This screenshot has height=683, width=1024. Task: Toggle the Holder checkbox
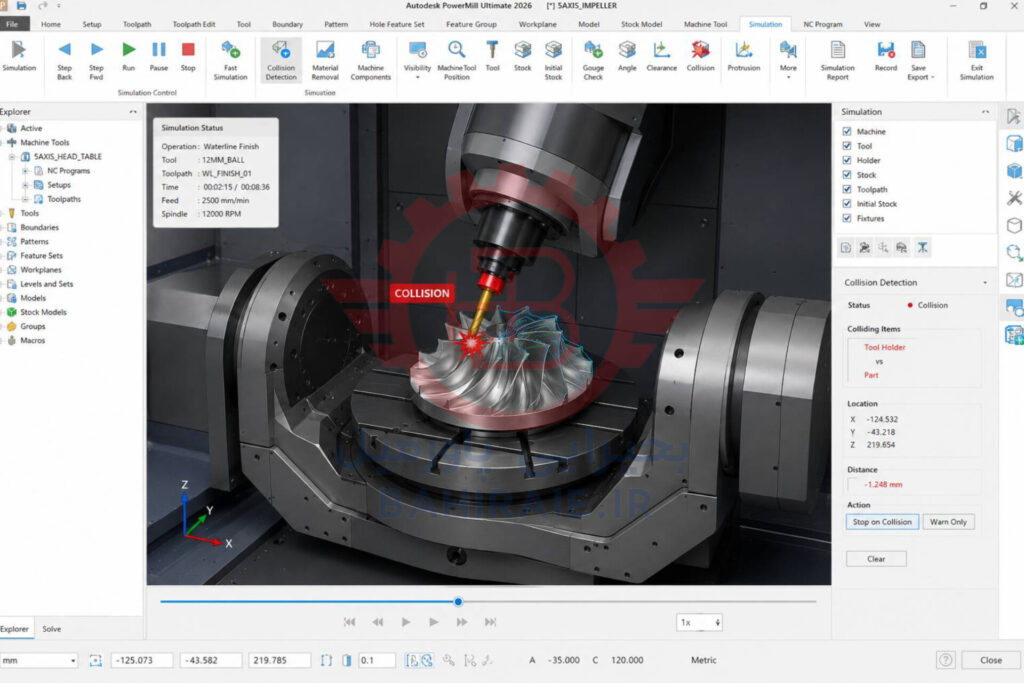tap(847, 160)
